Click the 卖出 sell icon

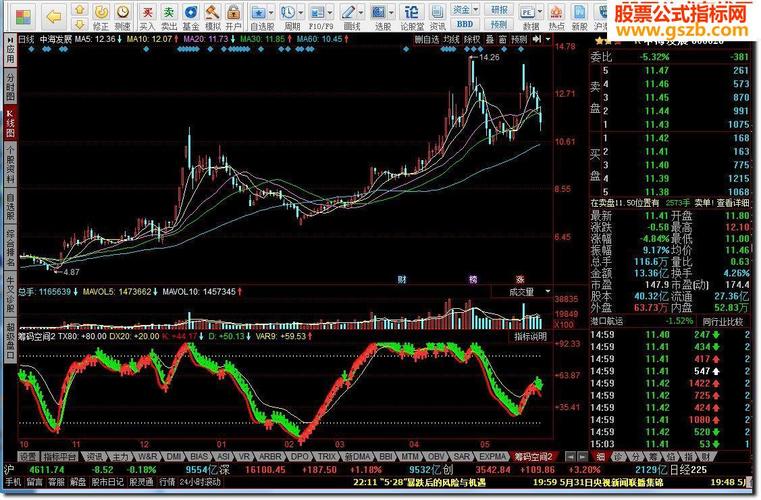[x=169, y=17]
